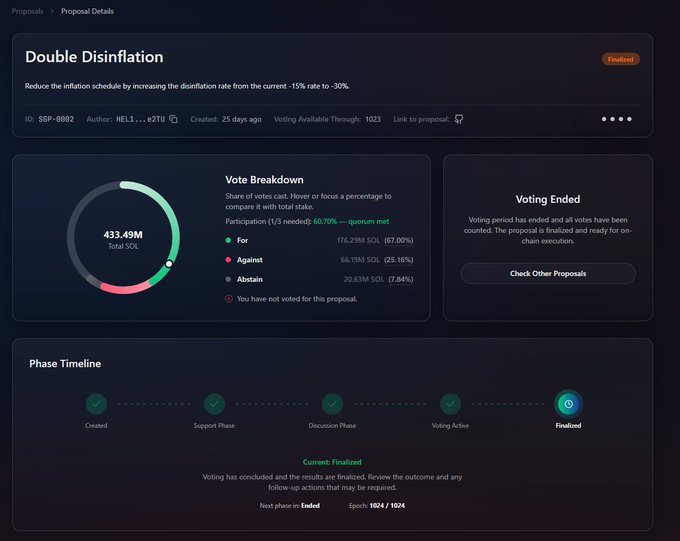Focus the Against 25.16% percentage

[399, 260]
